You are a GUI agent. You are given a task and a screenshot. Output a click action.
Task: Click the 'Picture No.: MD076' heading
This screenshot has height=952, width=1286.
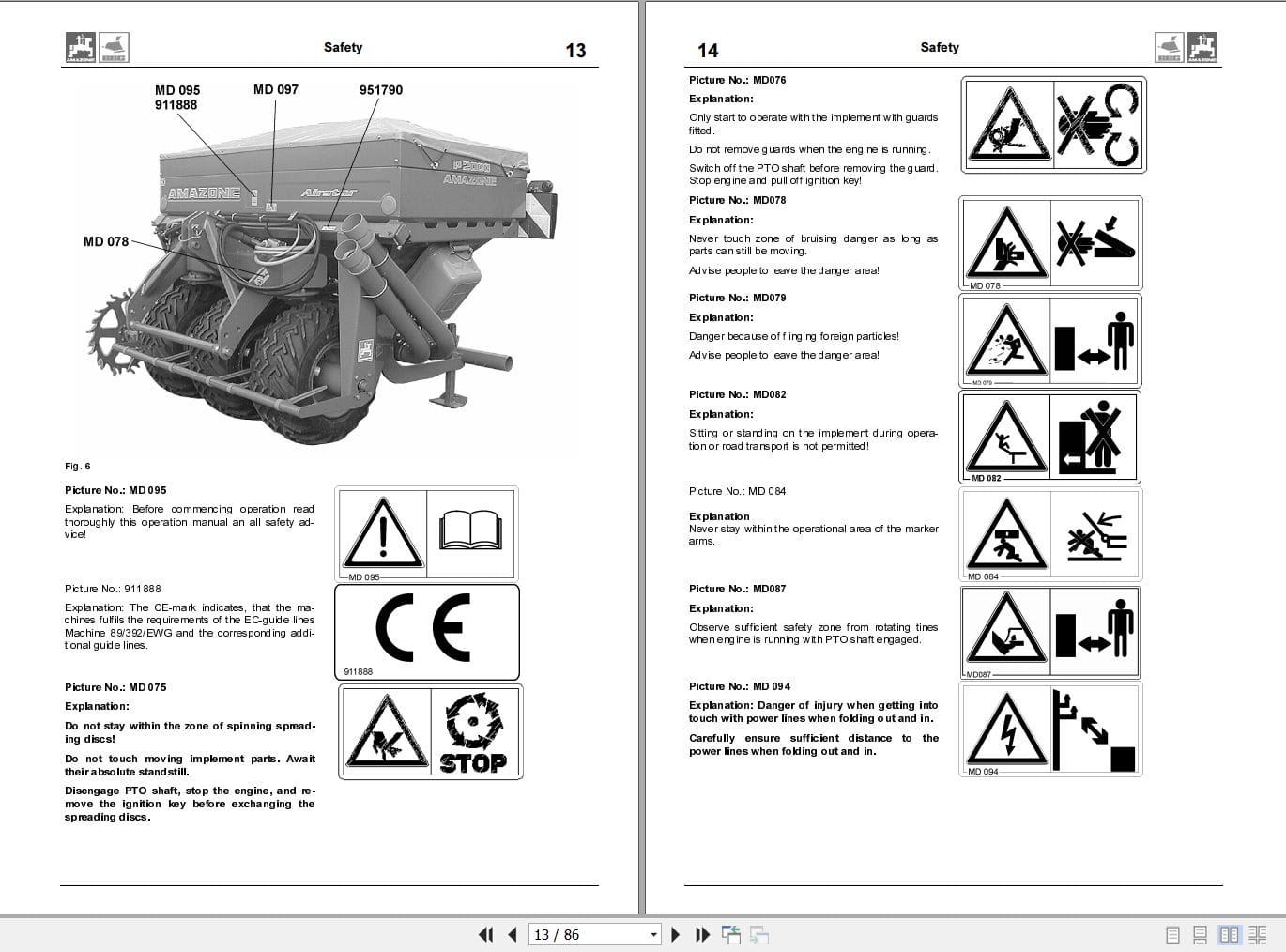[x=738, y=80]
